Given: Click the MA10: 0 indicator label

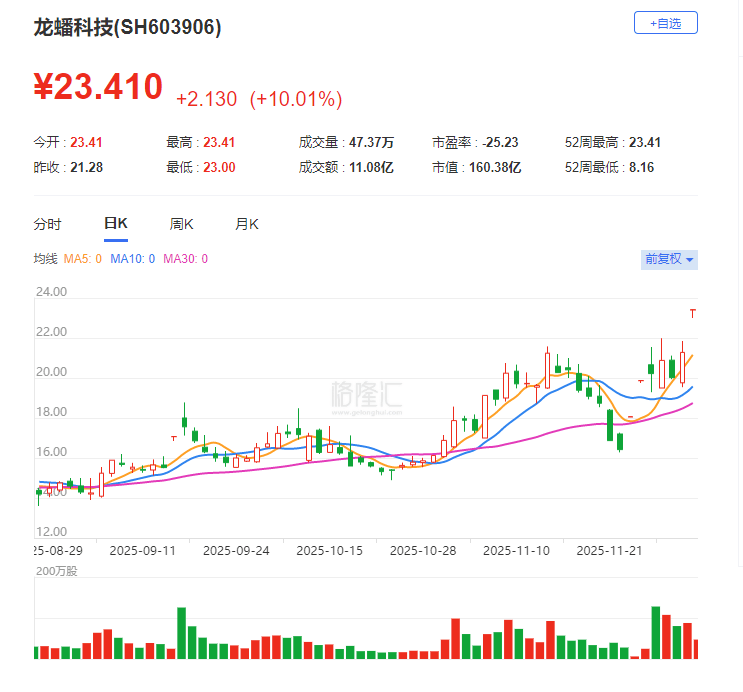Looking at the screenshot, I should tap(133, 259).
